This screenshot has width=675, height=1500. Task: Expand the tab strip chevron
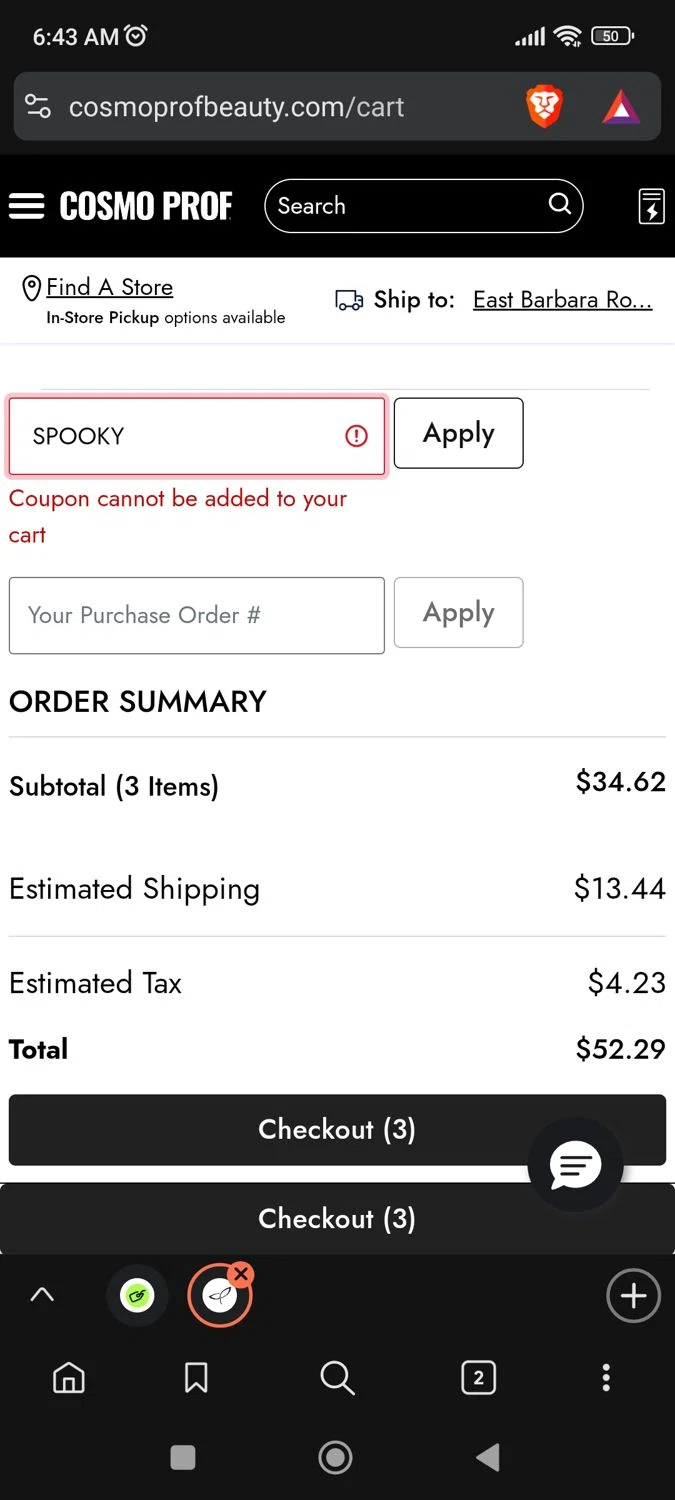[x=42, y=1295]
